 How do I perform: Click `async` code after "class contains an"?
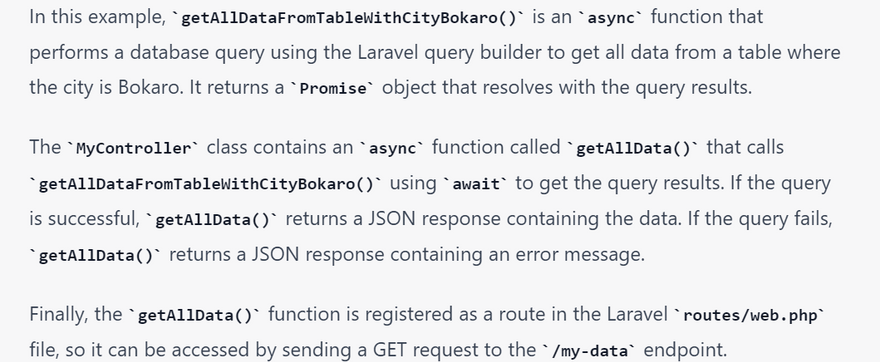point(392,149)
